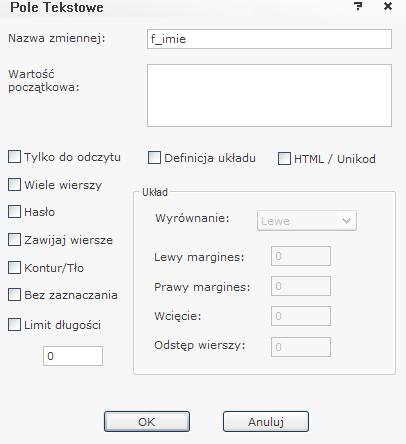The image size is (406, 444).
Task: Open the Wyrównanie dropdown
Action: (307, 220)
